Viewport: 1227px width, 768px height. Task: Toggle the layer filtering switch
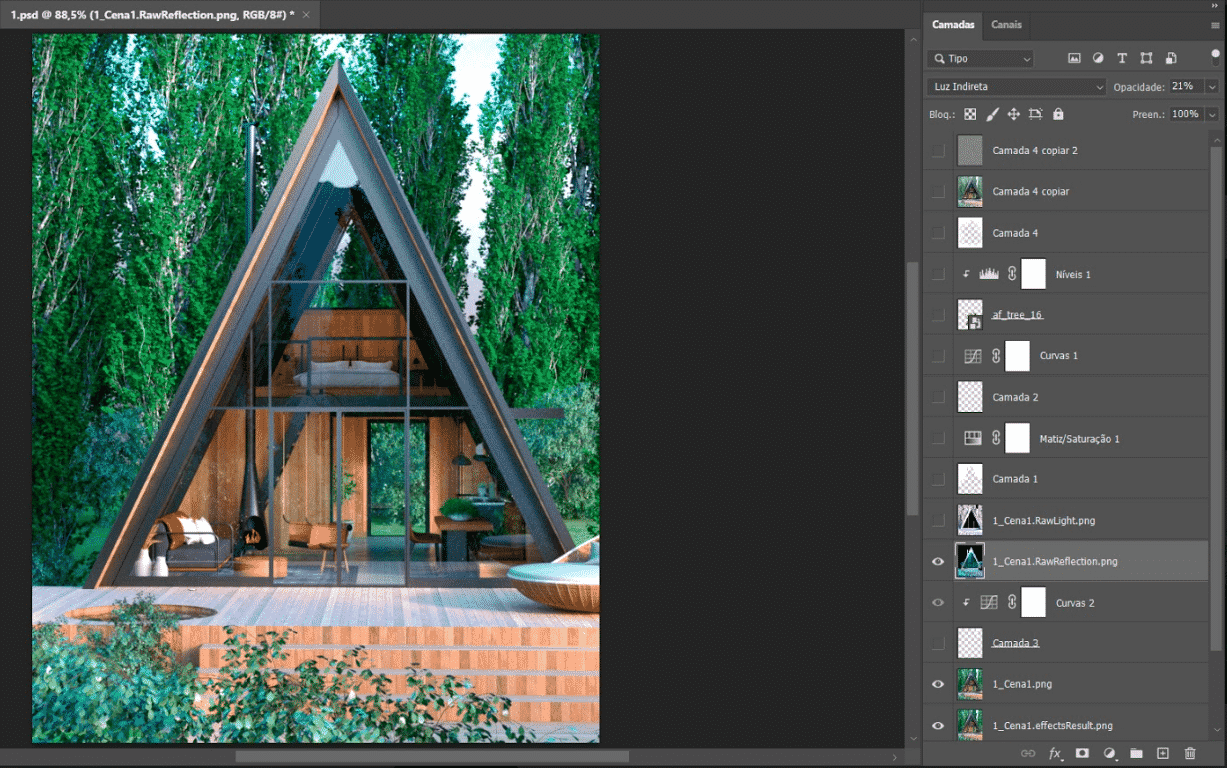tap(1215, 58)
